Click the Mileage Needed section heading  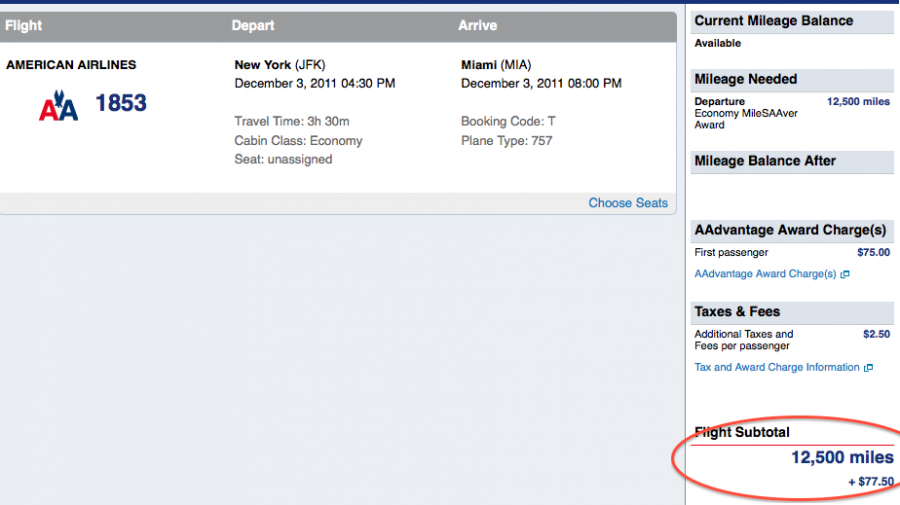pyautogui.click(x=746, y=79)
